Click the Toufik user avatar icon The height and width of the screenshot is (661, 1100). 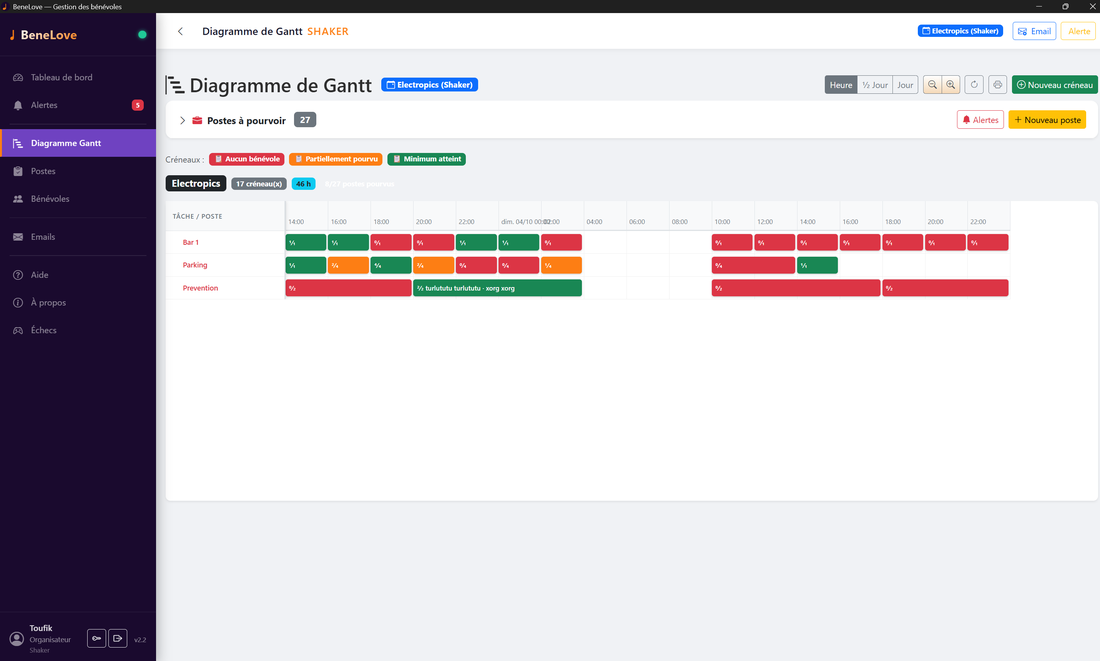point(17,639)
